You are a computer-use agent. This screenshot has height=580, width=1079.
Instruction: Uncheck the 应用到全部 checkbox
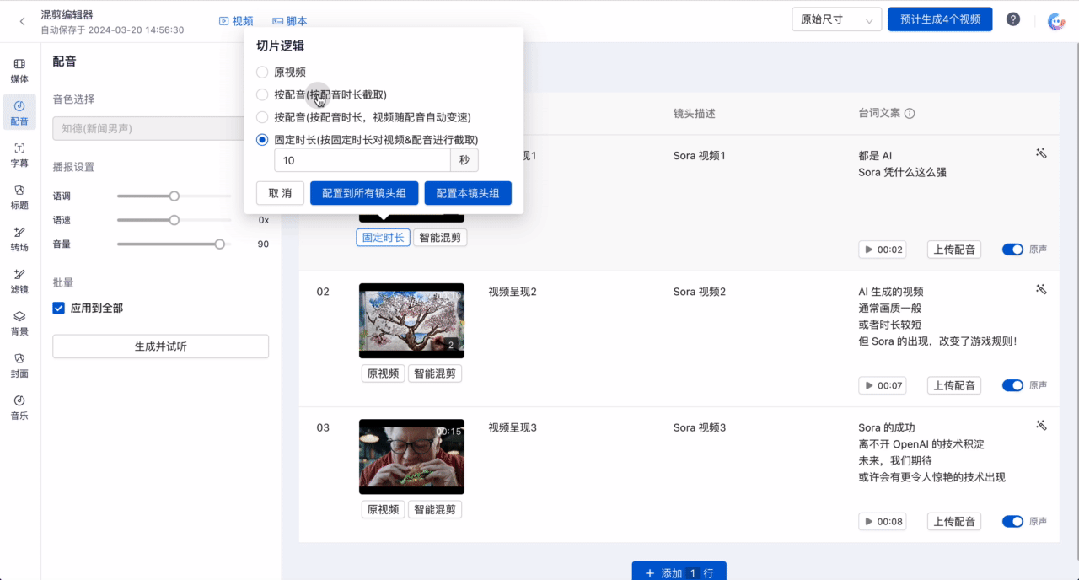pyautogui.click(x=58, y=308)
